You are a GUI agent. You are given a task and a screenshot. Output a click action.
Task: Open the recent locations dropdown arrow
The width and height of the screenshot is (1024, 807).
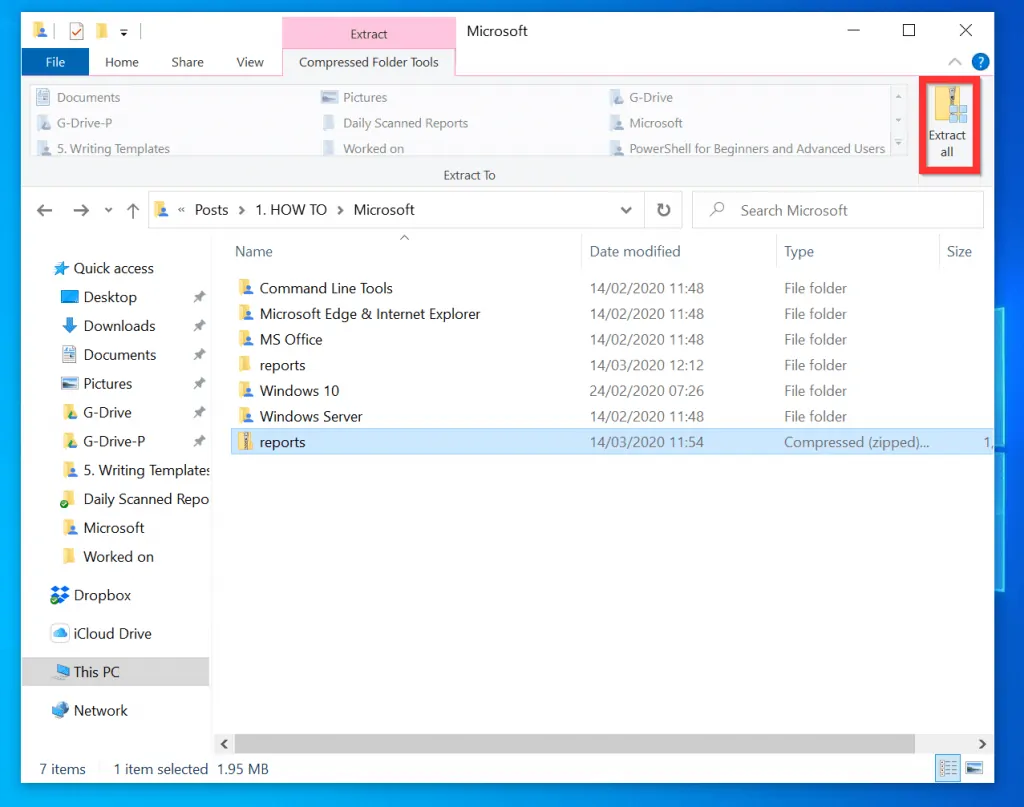pyautogui.click(x=108, y=211)
